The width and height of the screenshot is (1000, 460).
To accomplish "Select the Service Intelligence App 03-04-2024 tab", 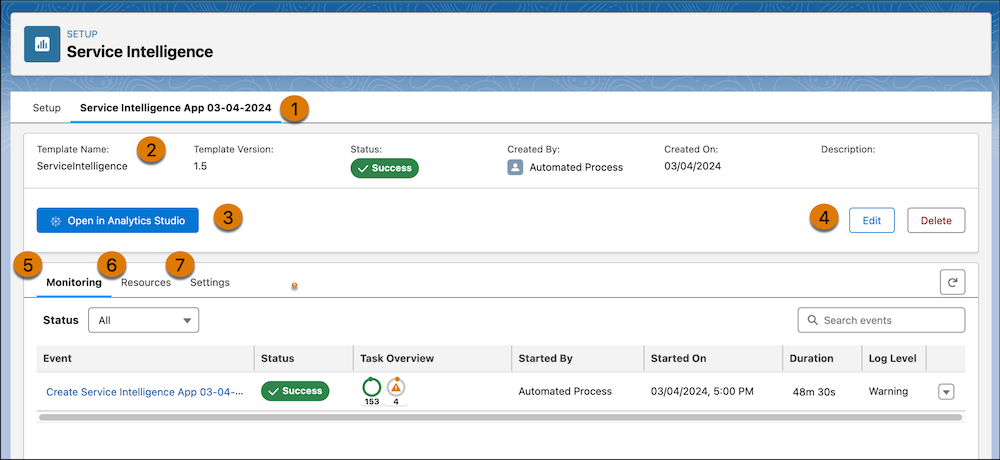I will (175, 108).
